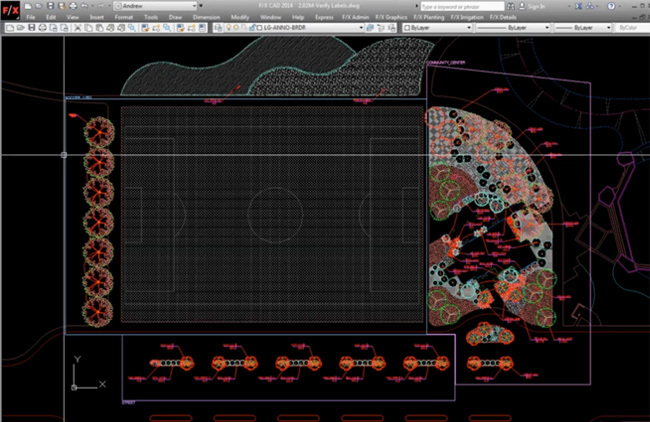Click the F/X application menu logo
650x422 pixels.
tap(10, 11)
